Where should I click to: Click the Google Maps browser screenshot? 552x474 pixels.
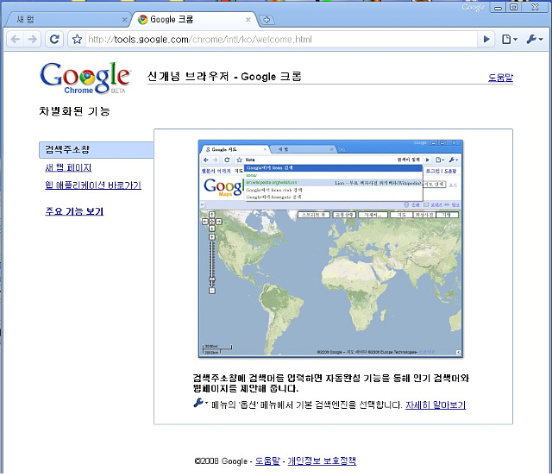[x=331, y=248]
